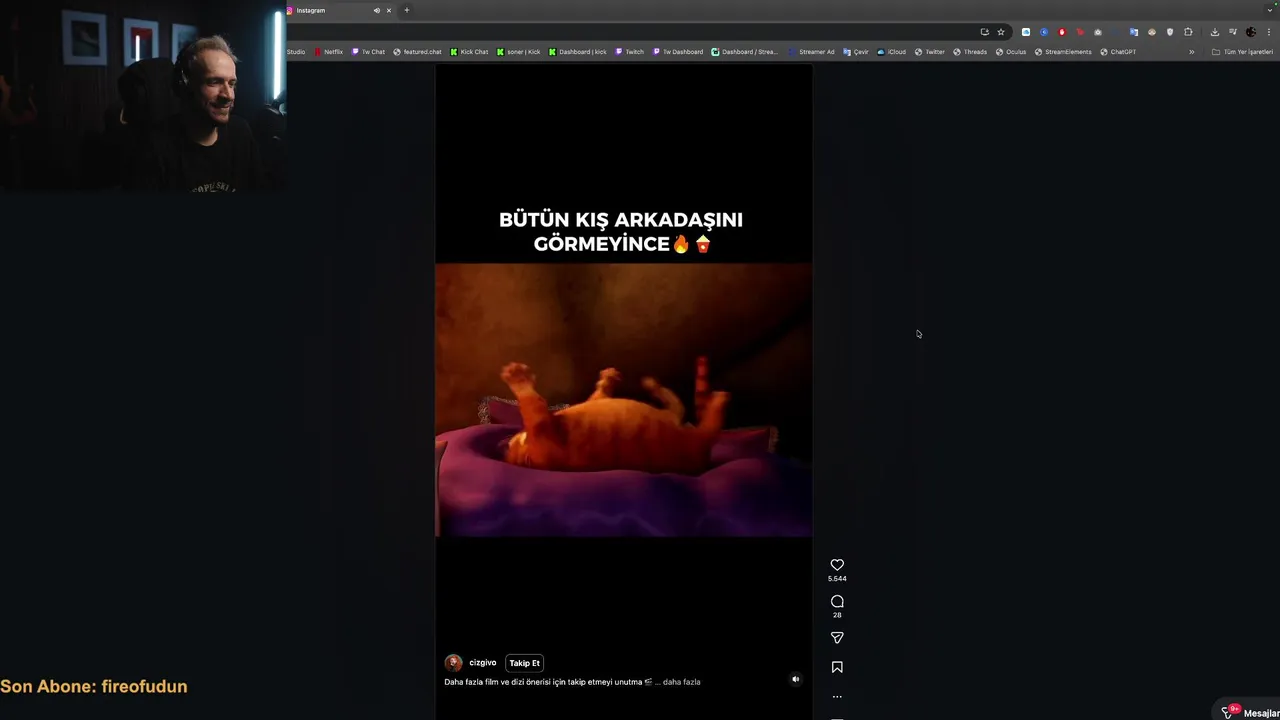Open the Chrome profile avatar
This screenshot has width=1280, height=720.
[1250, 32]
